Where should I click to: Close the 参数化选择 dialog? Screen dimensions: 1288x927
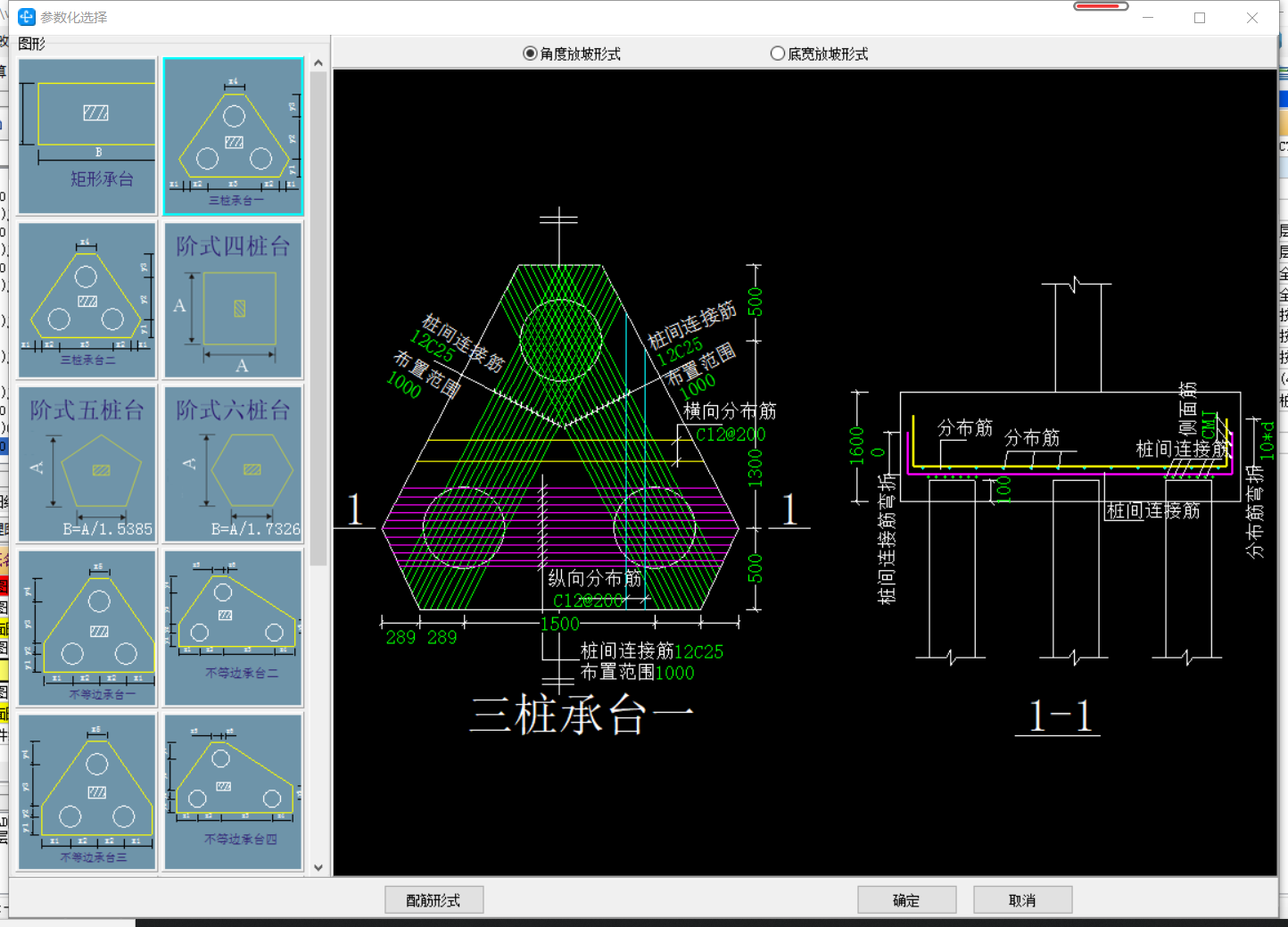coord(1252,18)
